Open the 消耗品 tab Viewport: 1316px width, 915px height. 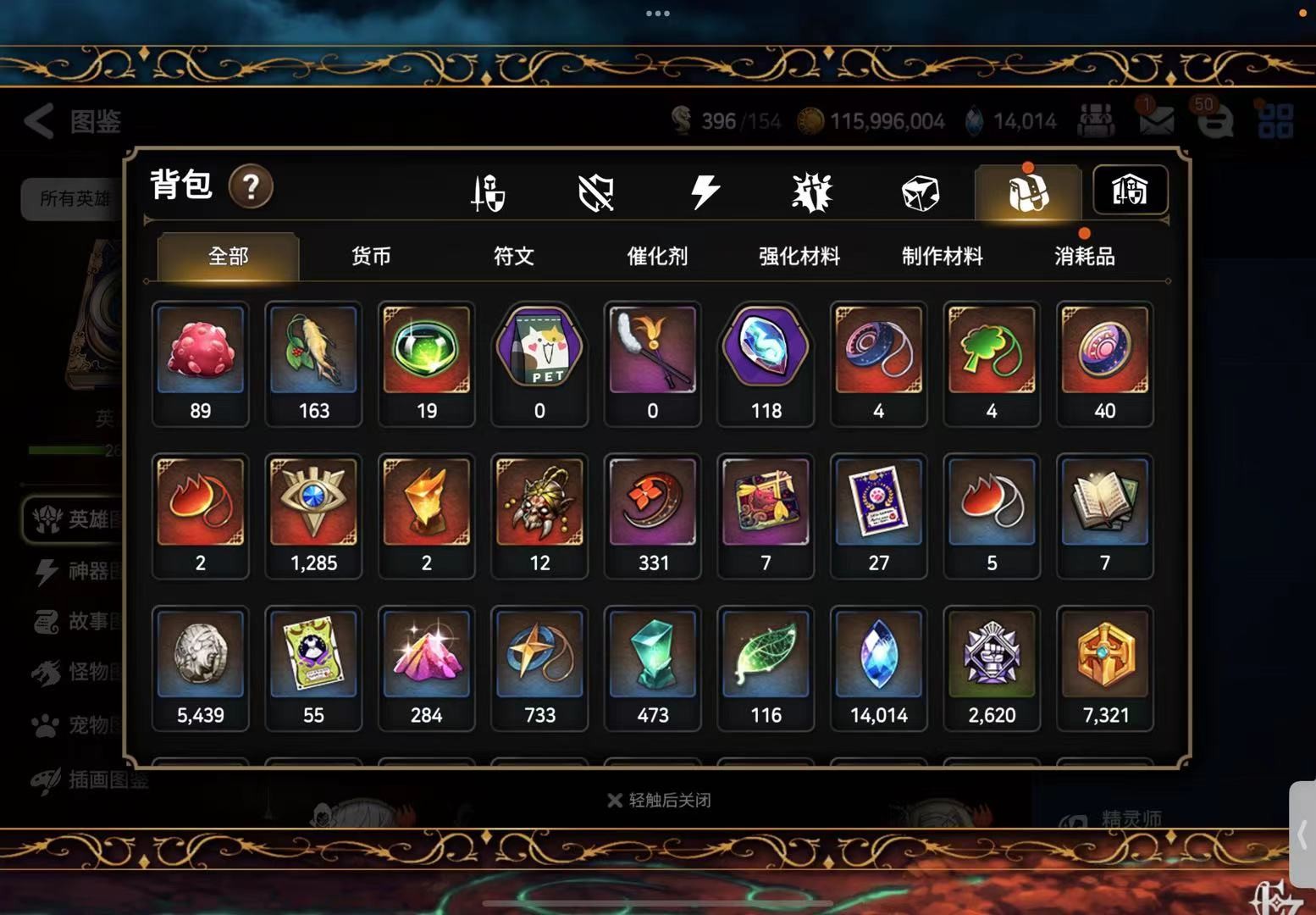(x=1084, y=256)
